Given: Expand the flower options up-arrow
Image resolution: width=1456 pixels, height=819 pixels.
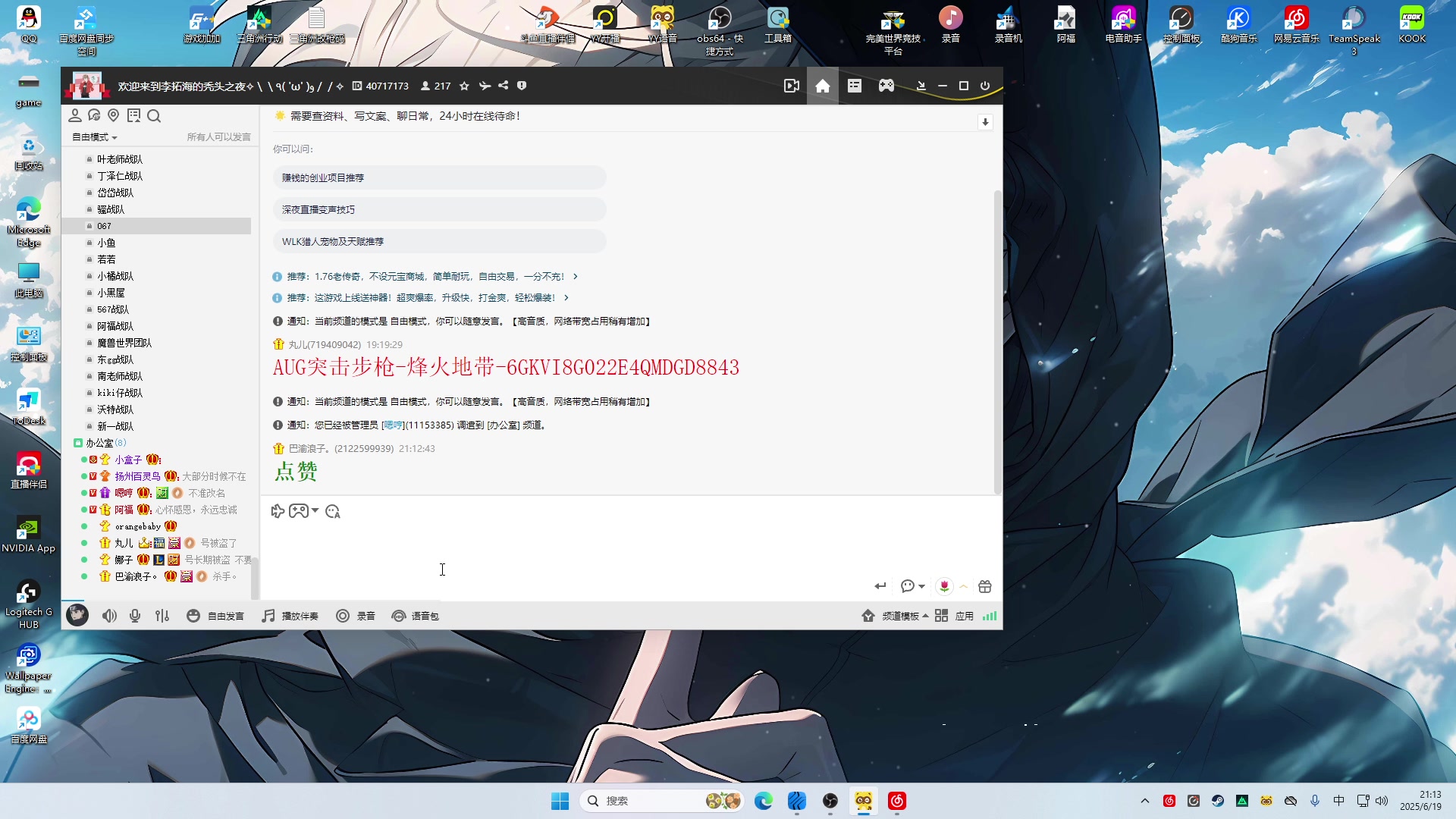Looking at the screenshot, I should (x=964, y=586).
